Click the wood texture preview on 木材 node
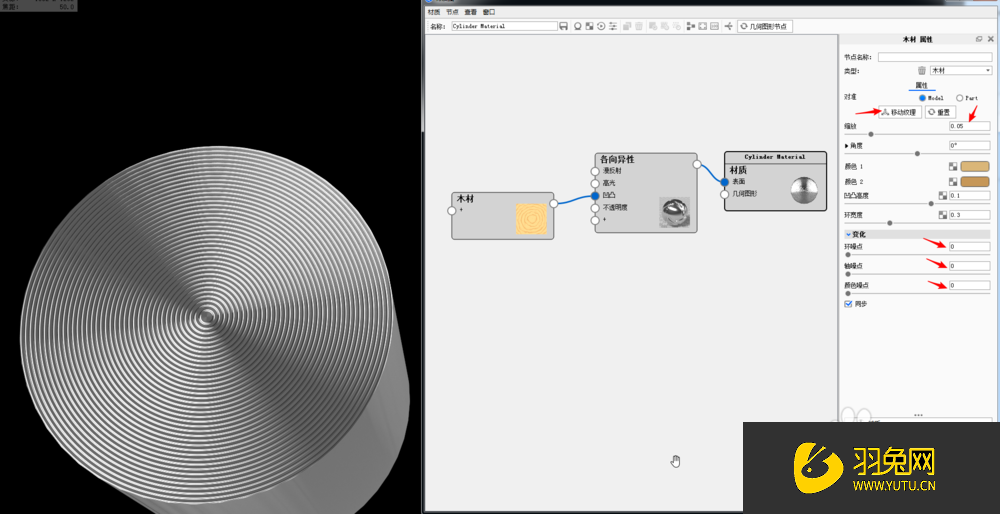The width and height of the screenshot is (1000, 514). point(531,218)
